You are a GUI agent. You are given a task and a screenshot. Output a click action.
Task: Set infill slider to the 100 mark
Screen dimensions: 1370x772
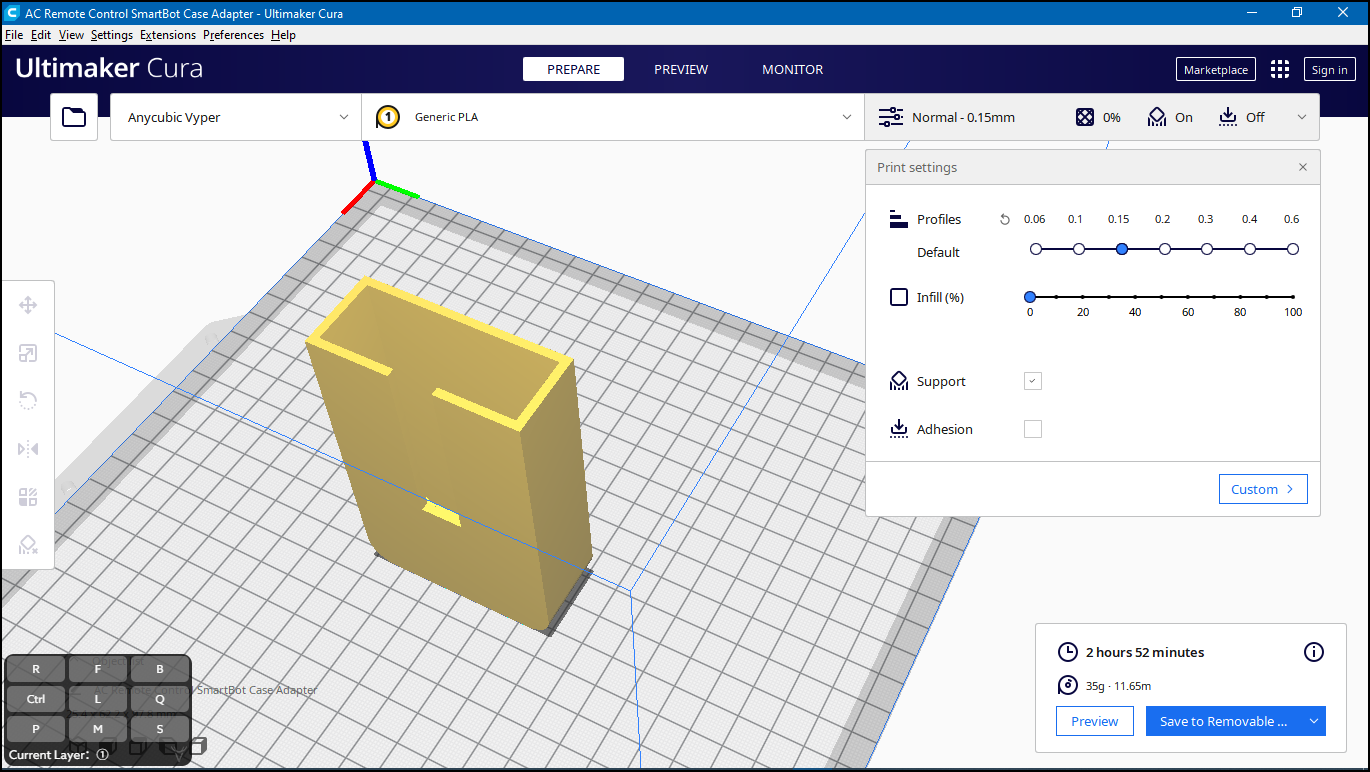click(x=1293, y=297)
